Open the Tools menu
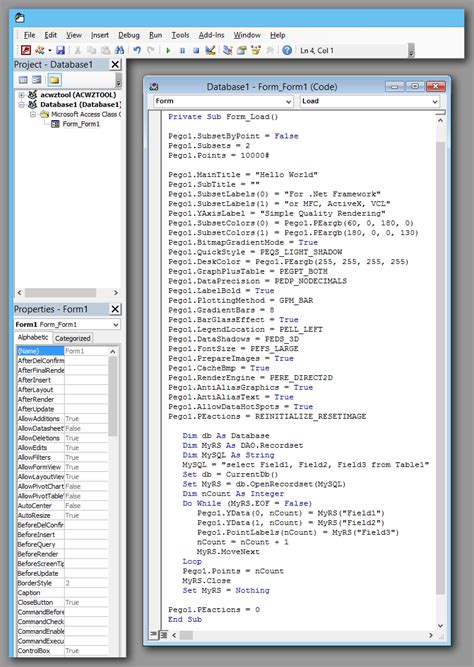474x667 pixels. click(180, 35)
